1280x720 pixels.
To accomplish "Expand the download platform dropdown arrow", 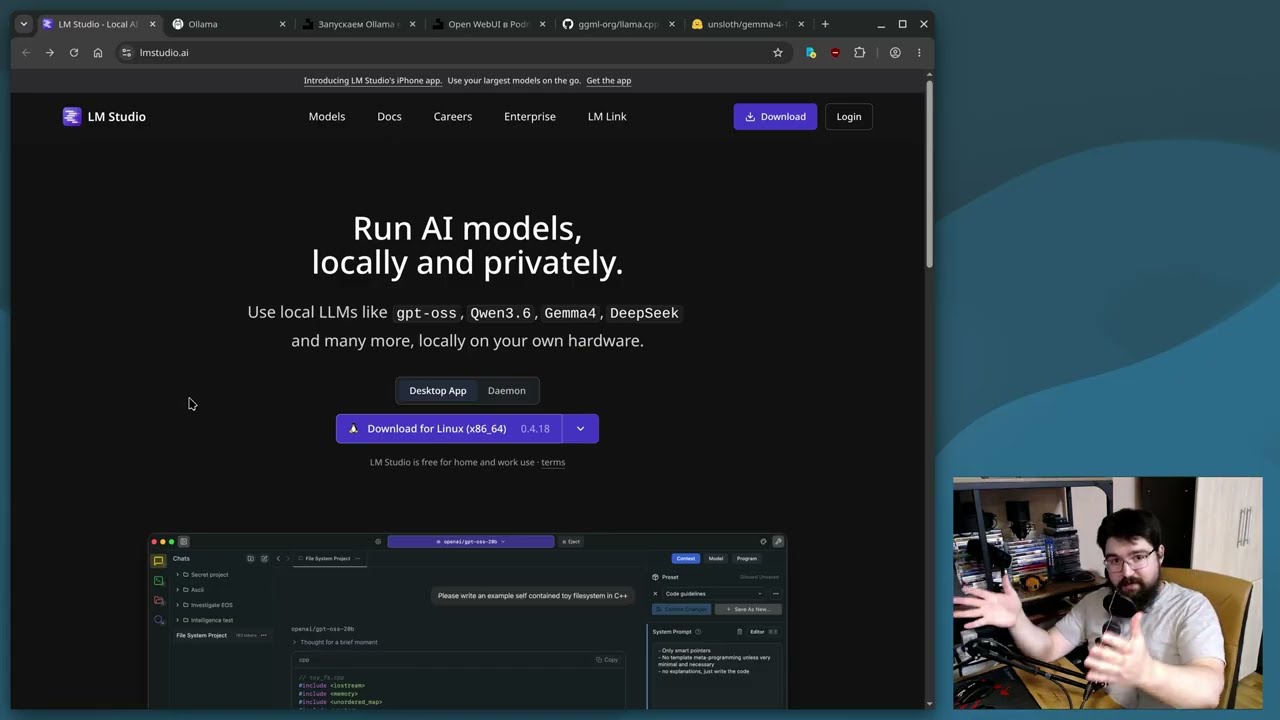I will [580, 429].
